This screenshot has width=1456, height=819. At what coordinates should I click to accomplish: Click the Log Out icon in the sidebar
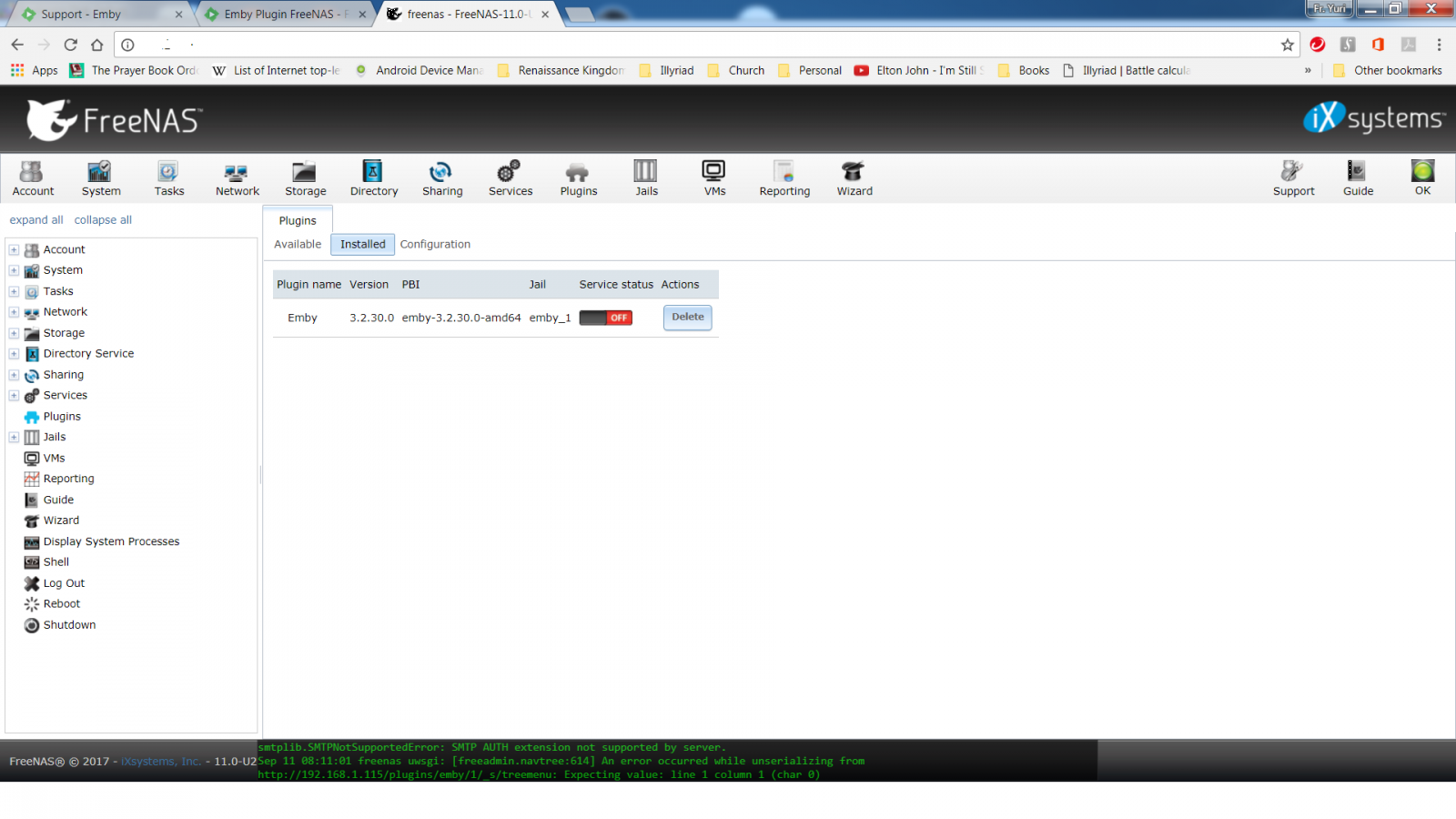click(x=32, y=583)
